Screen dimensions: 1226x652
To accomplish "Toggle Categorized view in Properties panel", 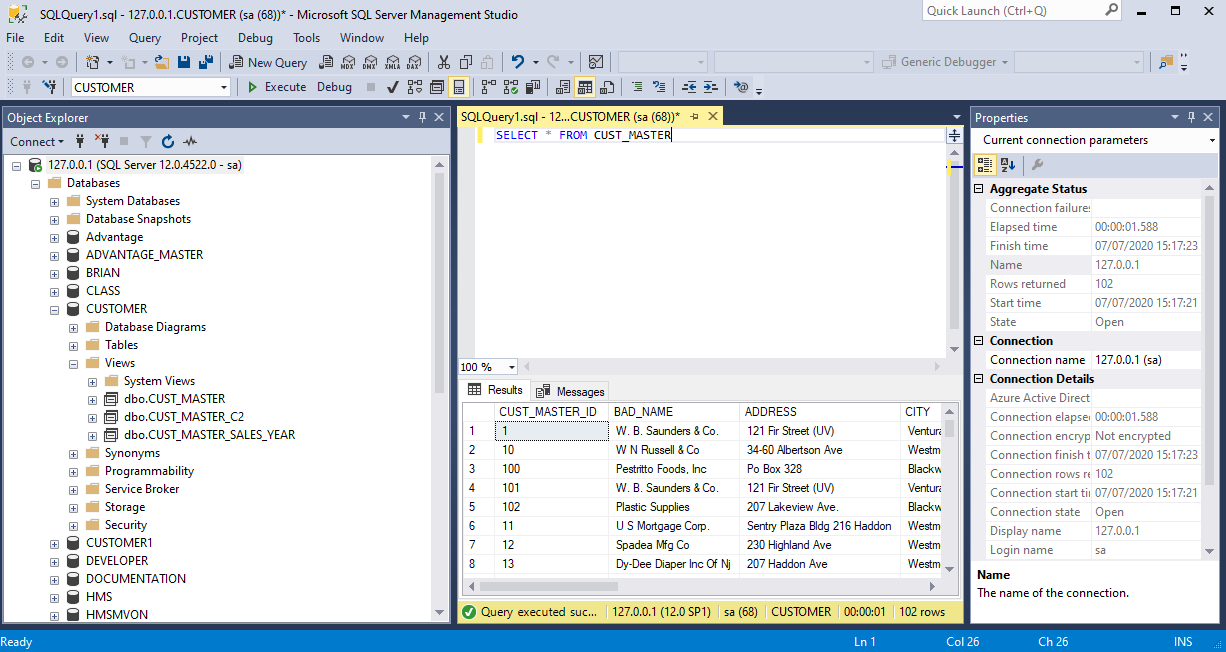I will (x=985, y=165).
